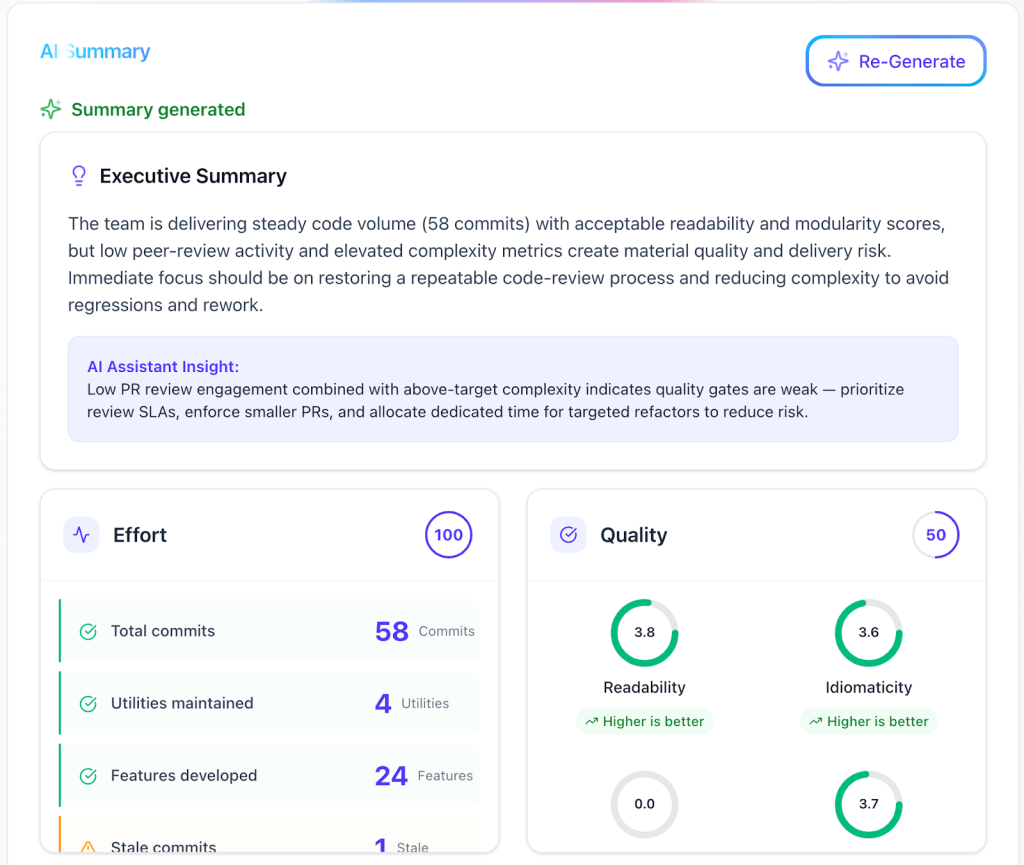Click the Summary generated status text
Image resolution: width=1024 pixels, height=865 pixels.
click(158, 109)
